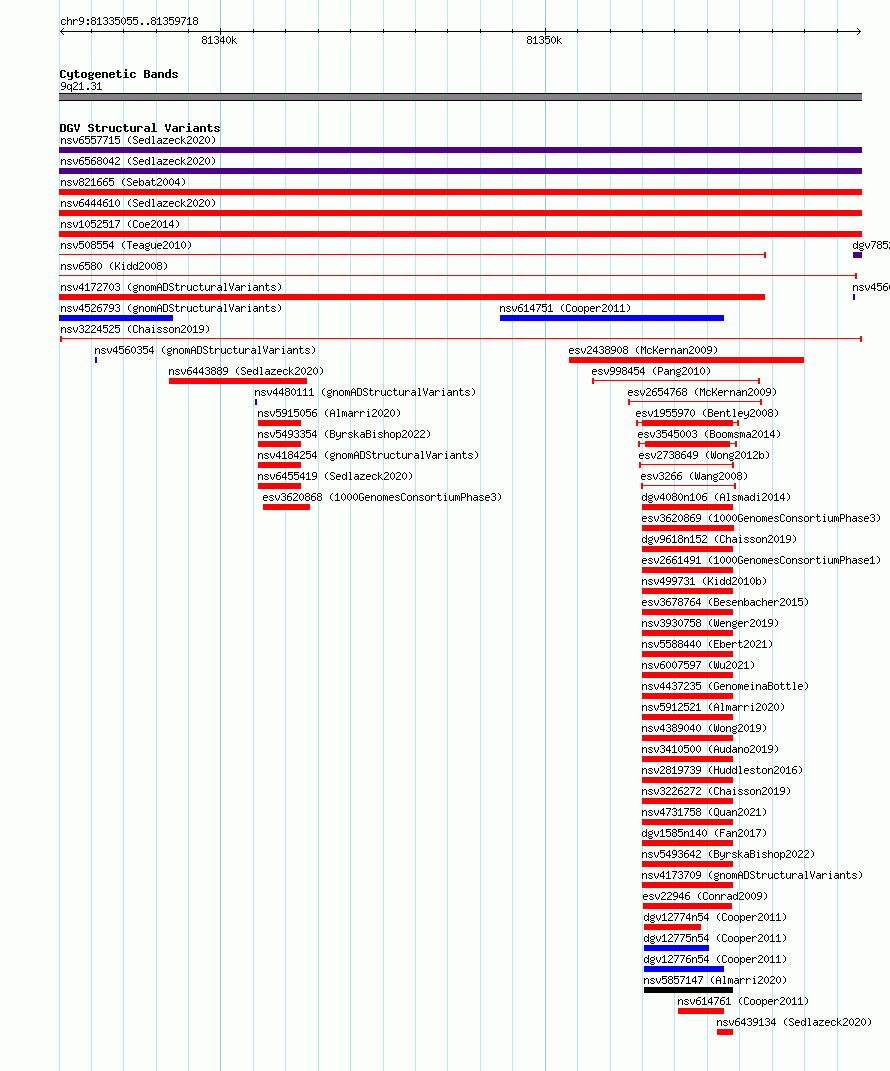
Task: Select nsv4184254 gnomAD variant label
Action: (x=368, y=456)
